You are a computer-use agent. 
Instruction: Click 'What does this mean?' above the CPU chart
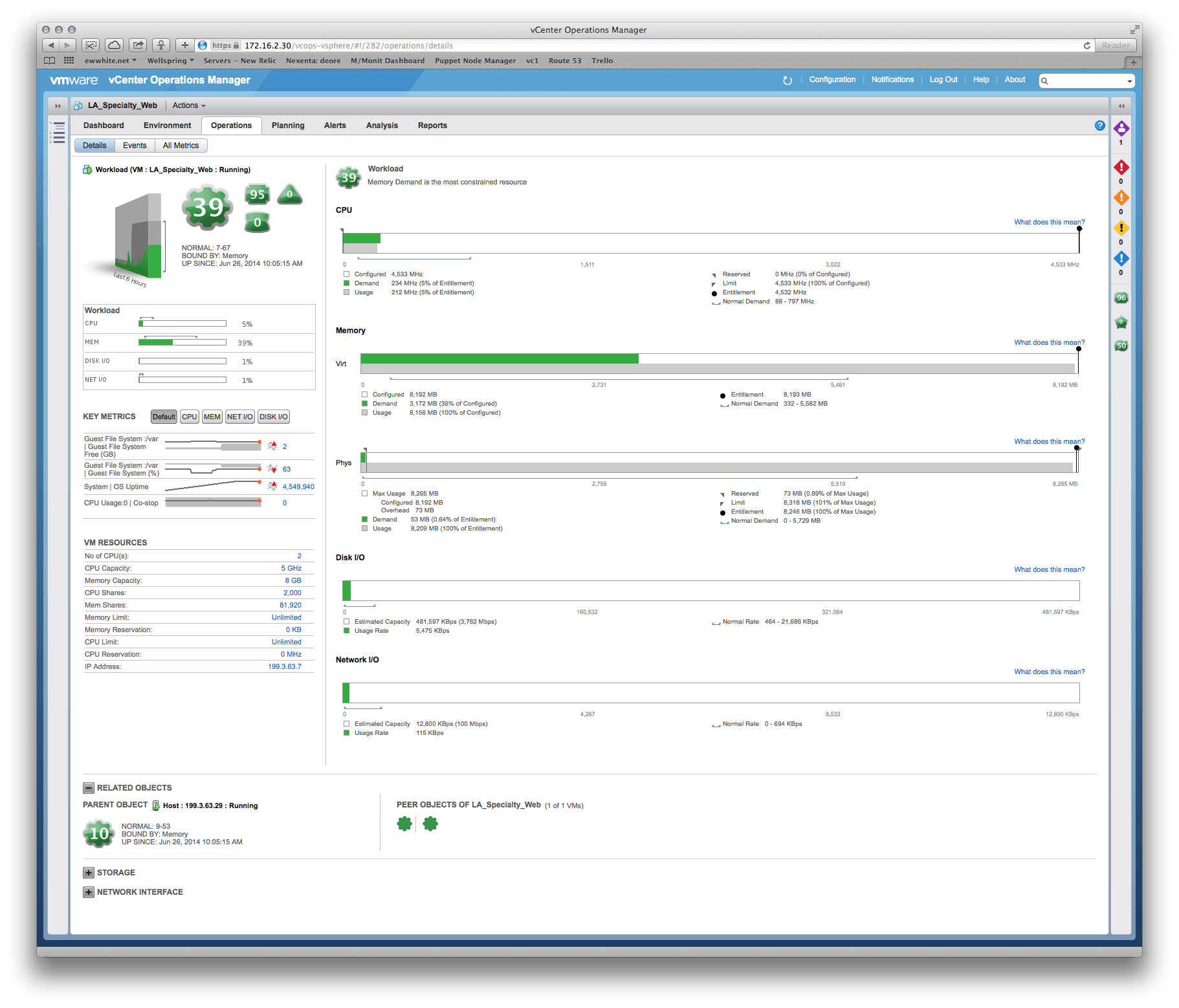(1050, 222)
